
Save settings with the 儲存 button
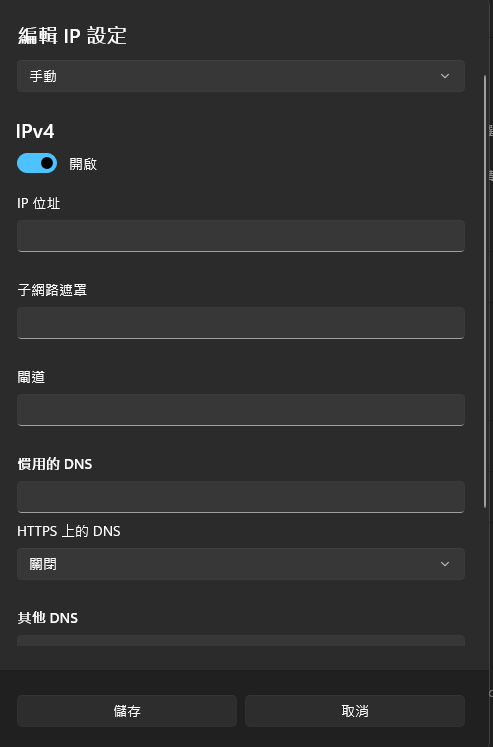[127, 711]
